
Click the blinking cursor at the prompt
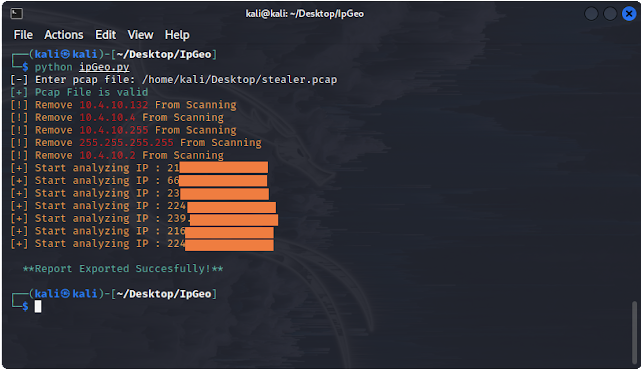(38, 306)
